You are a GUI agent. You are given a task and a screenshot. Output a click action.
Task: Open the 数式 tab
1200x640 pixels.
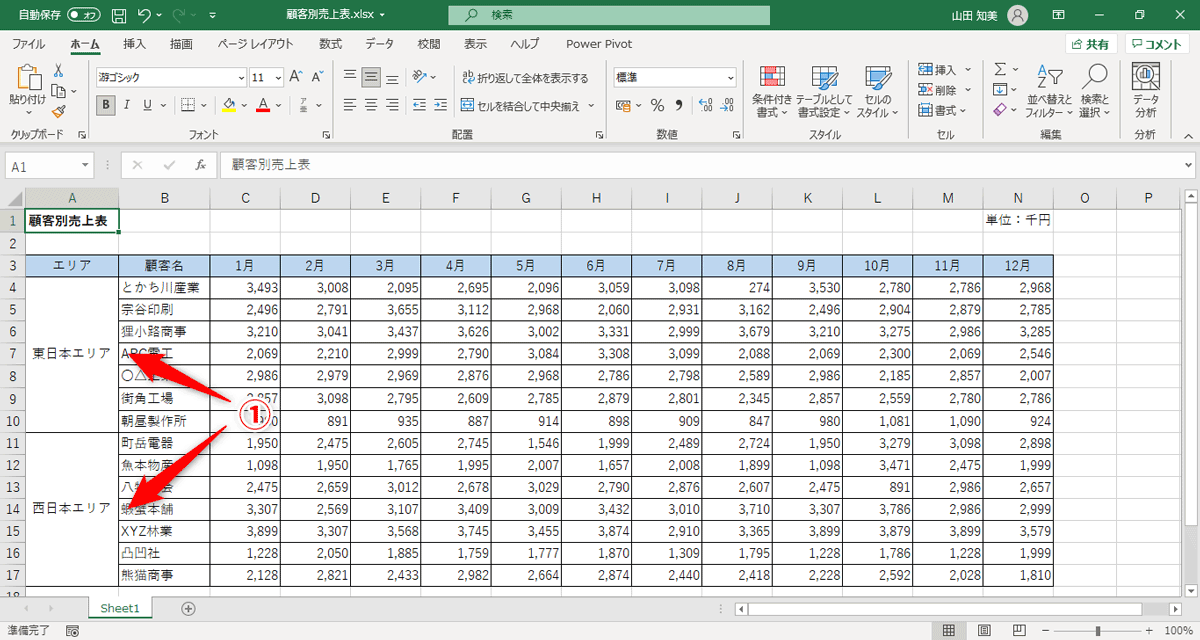(x=331, y=44)
